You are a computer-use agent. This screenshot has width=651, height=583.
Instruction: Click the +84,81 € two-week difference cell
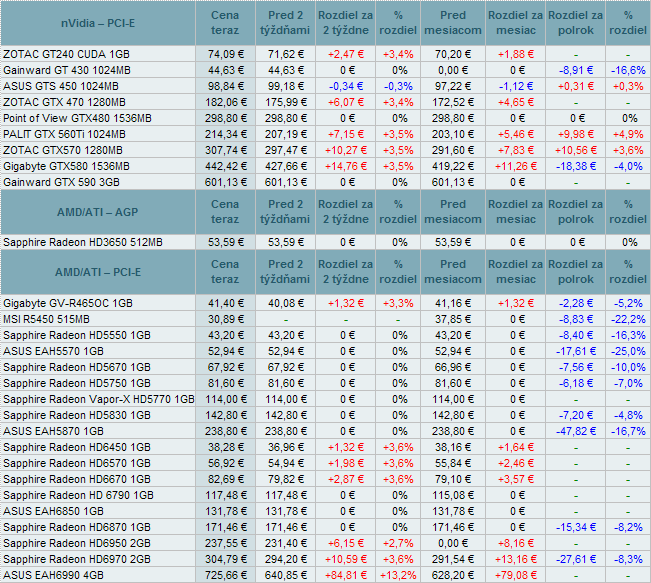point(344,577)
